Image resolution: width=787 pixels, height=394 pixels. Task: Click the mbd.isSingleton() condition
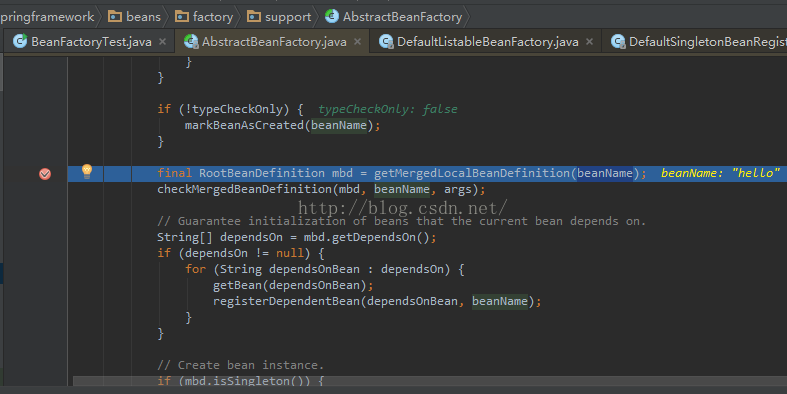tap(247, 381)
